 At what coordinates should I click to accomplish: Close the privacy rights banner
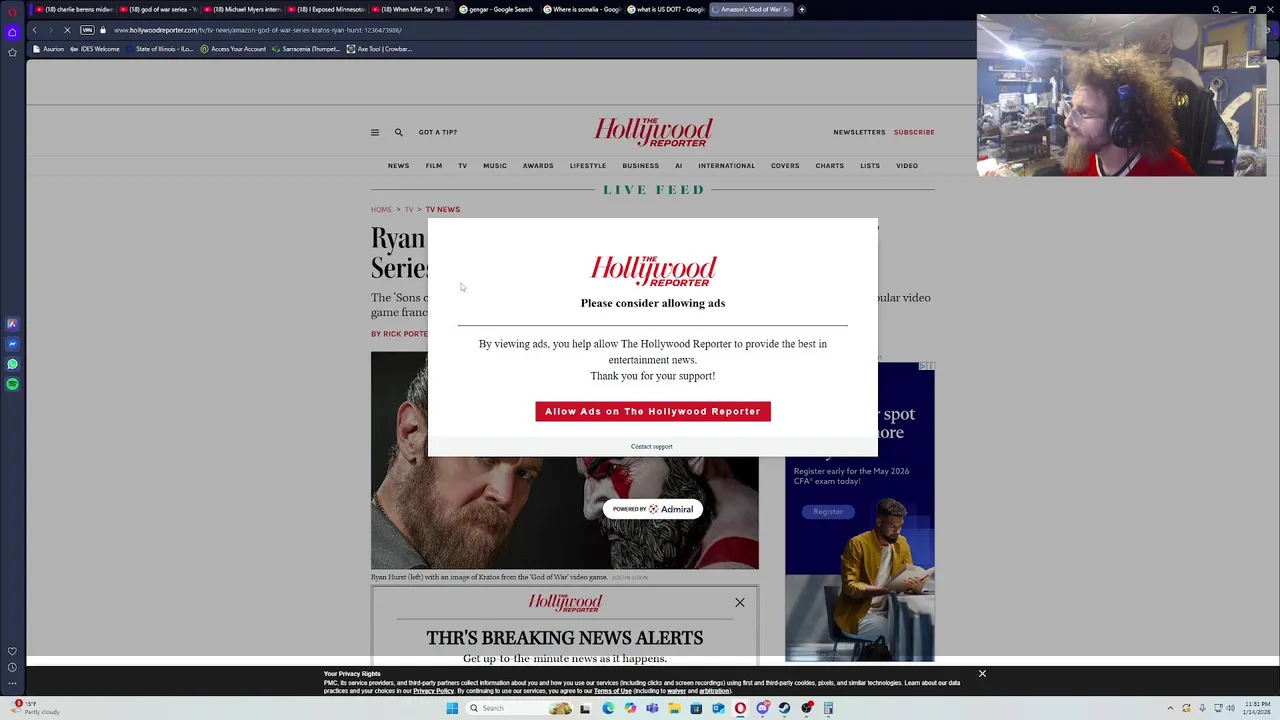[982, 674]
